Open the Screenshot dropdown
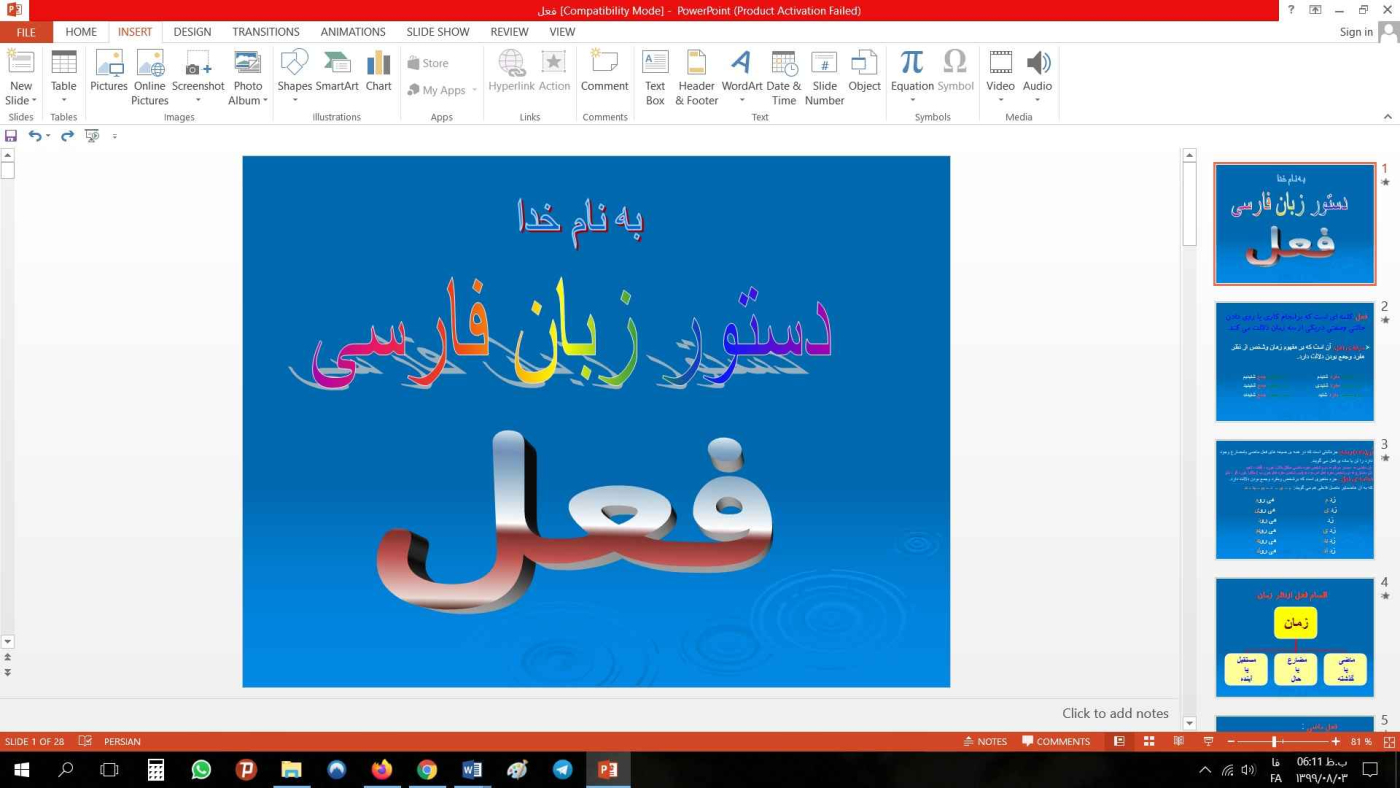The height and width of the screenshot is (788, 1400). pyautogui.click(x=198, y=100)
